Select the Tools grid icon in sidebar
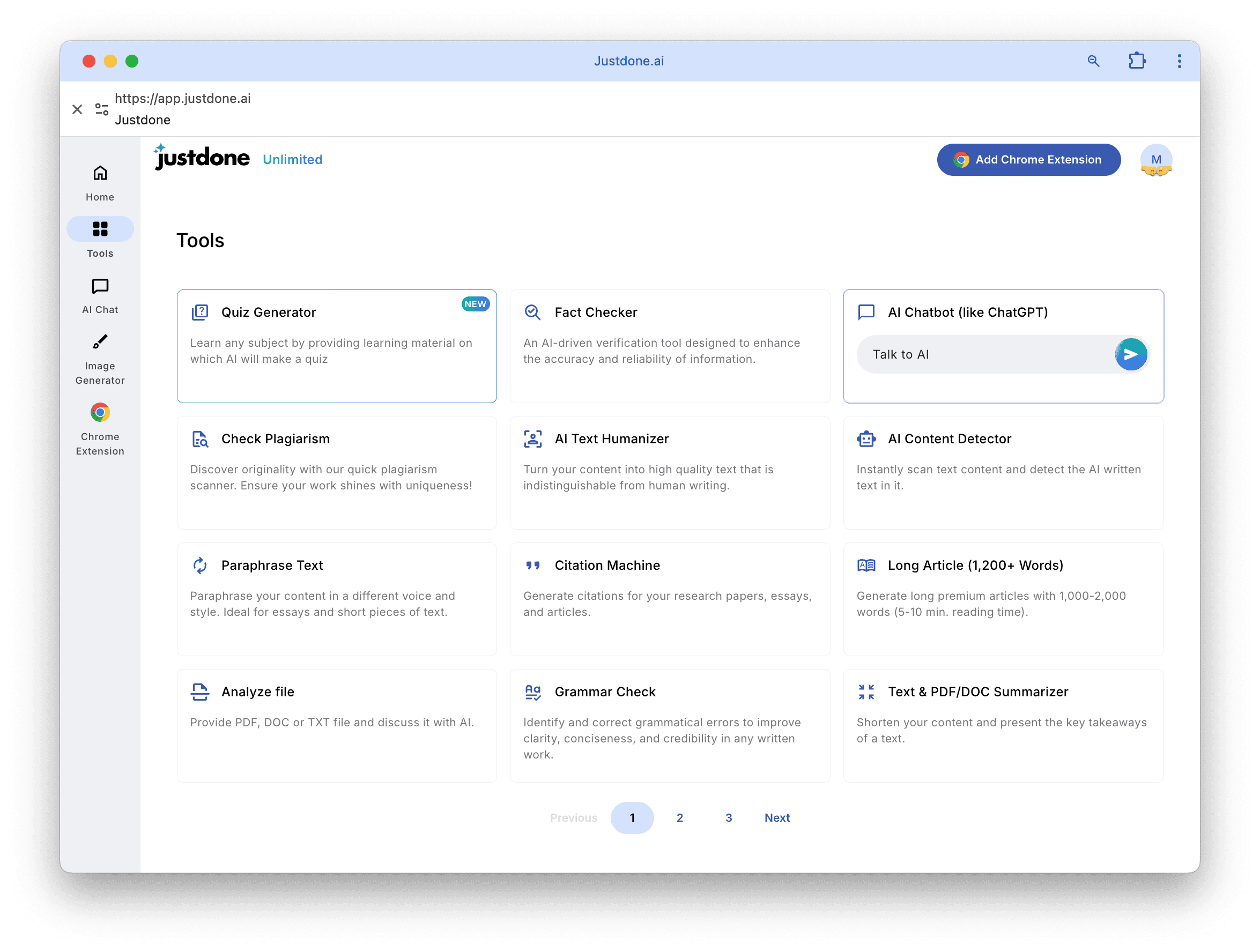The width and height of the screenshot is (1260, 952). (x=100, y=229)
